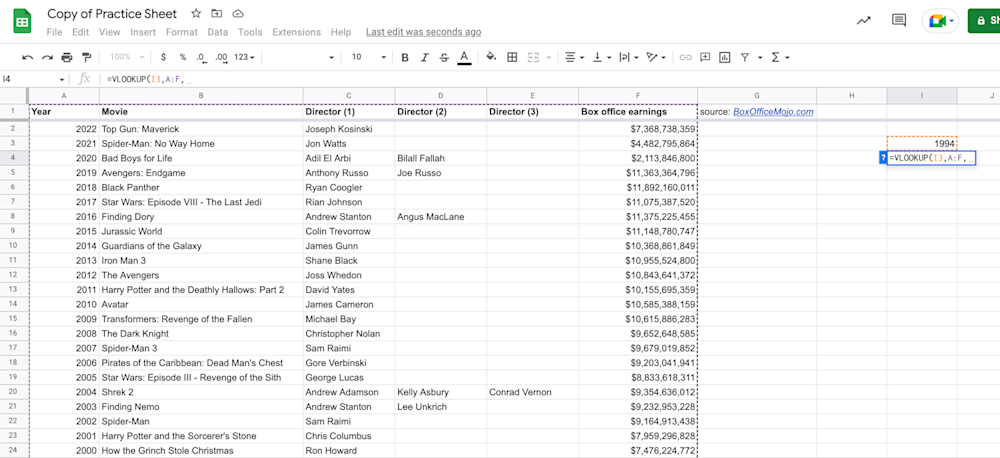
Task: Open the Format menu
Action: pos(182,32)
